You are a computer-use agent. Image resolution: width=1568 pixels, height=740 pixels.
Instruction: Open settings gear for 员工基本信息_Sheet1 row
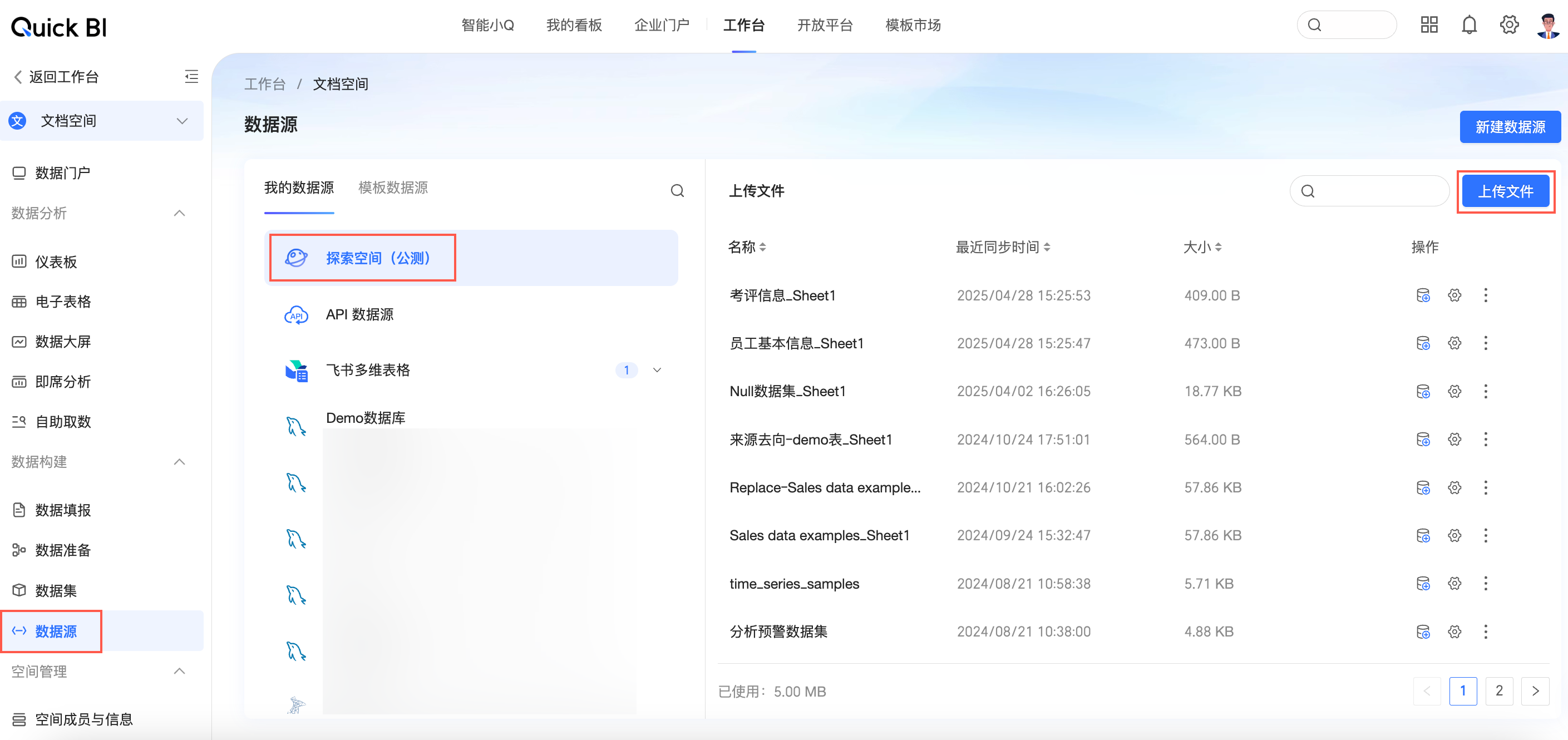(1454, 343)
